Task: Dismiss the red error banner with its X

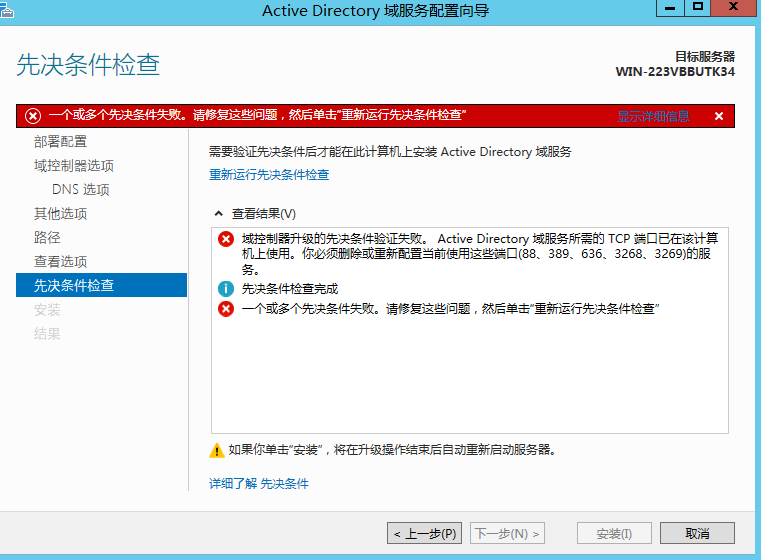Action: point(719,116)
